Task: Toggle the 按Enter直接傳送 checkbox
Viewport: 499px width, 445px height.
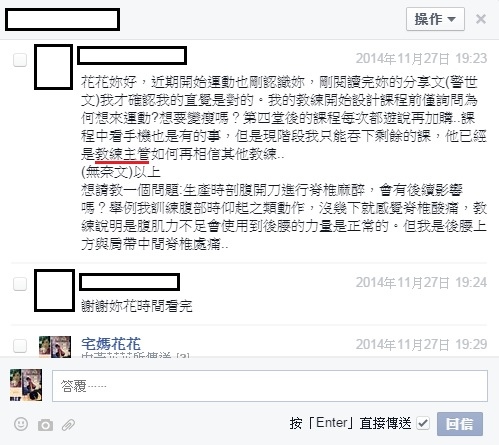Action: [423, 424]
